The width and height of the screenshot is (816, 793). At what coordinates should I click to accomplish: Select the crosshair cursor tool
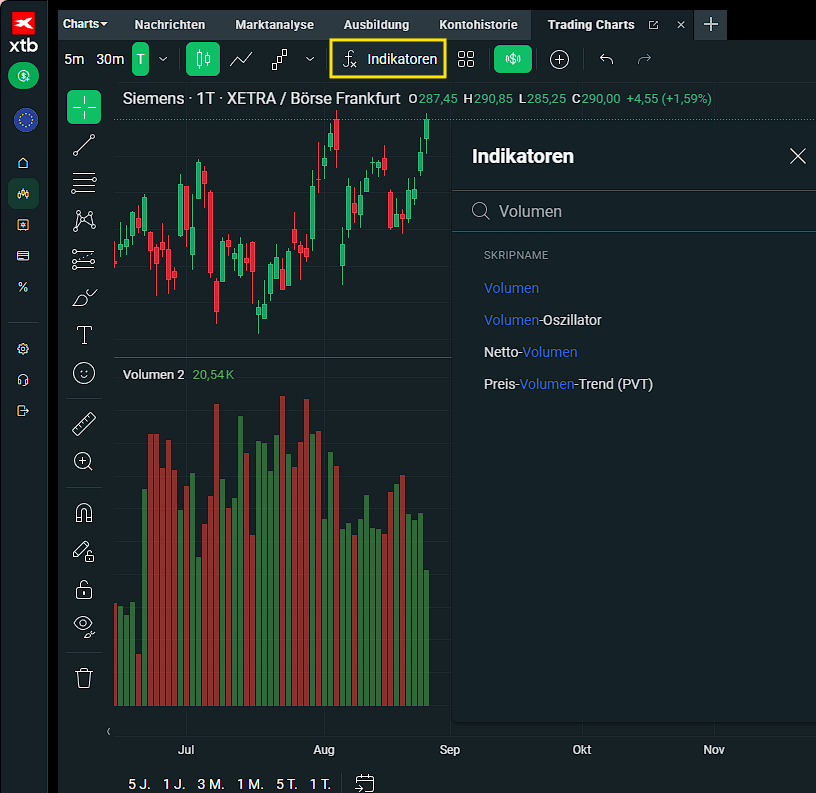point(84,107)
